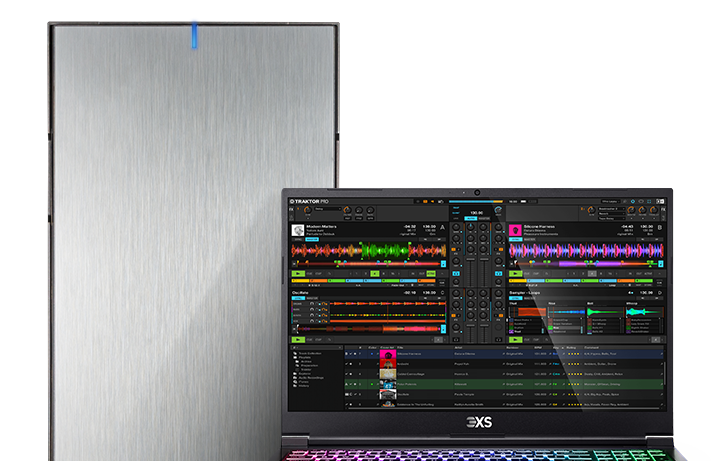Toggle SYNC on the Oscillate deck

(298, 298)
